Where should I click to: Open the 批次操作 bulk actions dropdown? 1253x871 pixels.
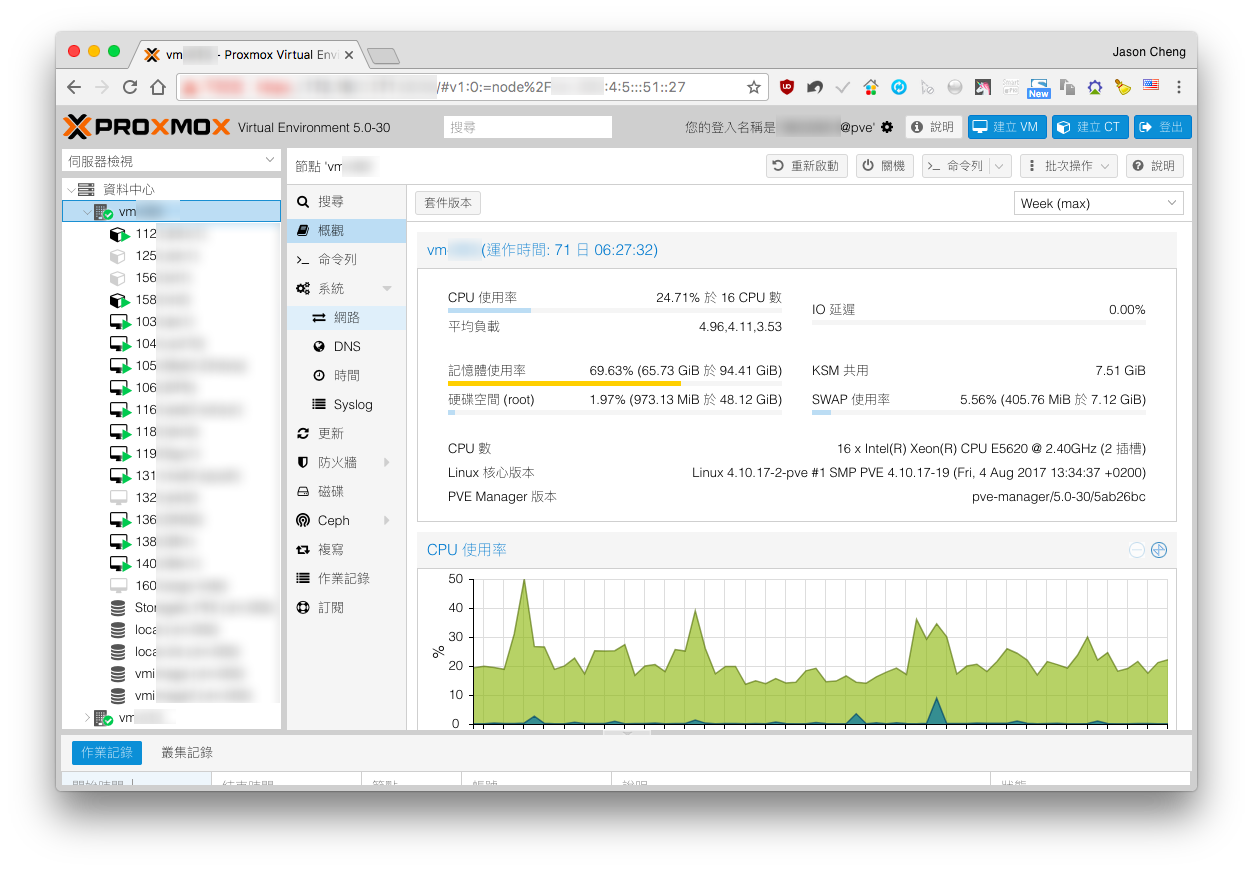(x=1069, y=166)
